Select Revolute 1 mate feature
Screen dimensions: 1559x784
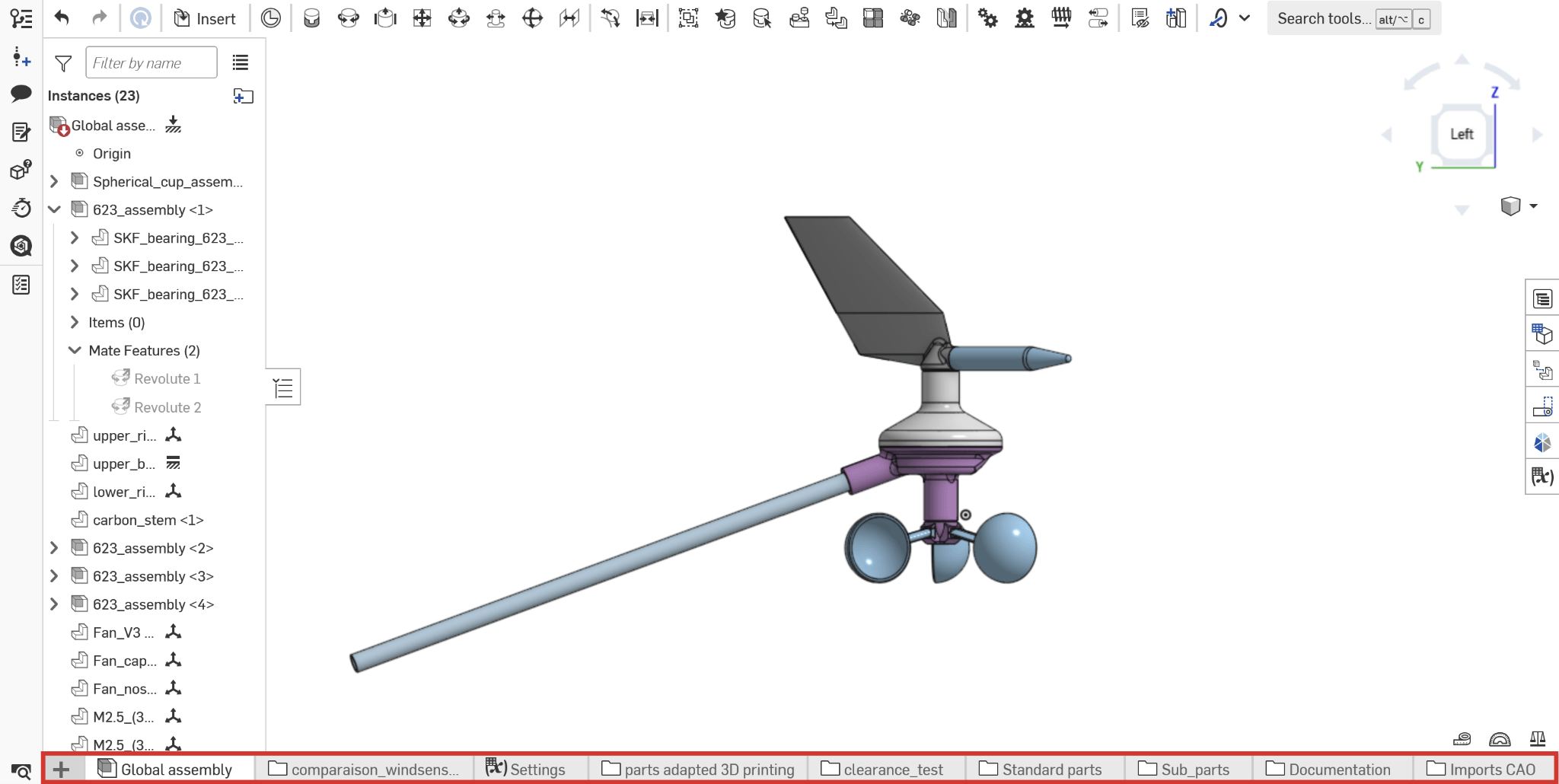click(x=167, y=379)
